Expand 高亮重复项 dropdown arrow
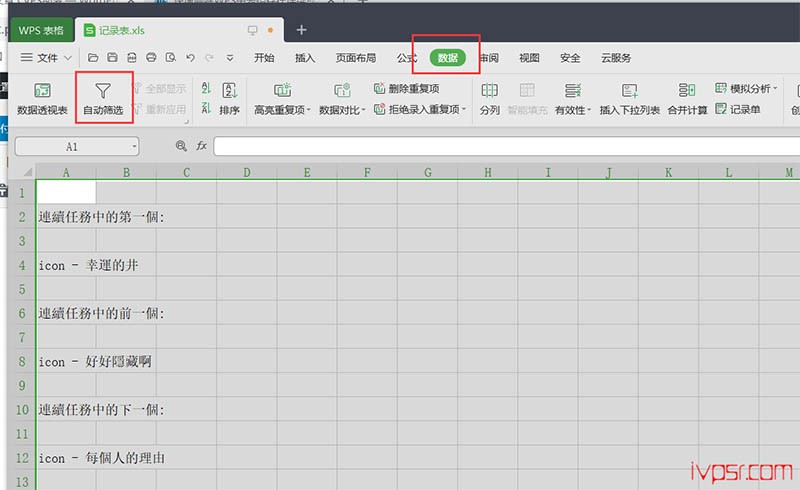 pyautogui.click(x=308, y=110)
